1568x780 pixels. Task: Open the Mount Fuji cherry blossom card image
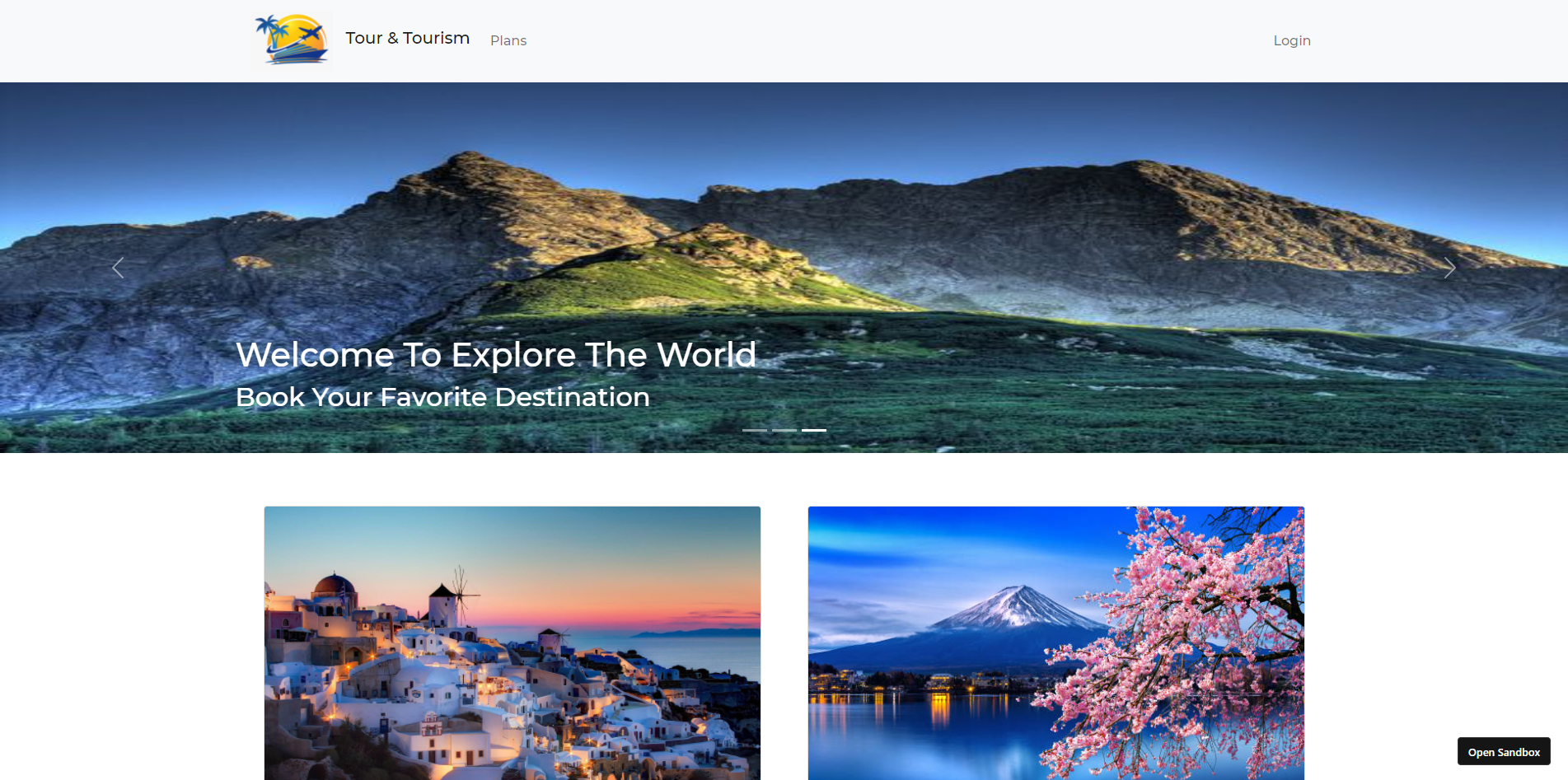[x=1056, y=643]
